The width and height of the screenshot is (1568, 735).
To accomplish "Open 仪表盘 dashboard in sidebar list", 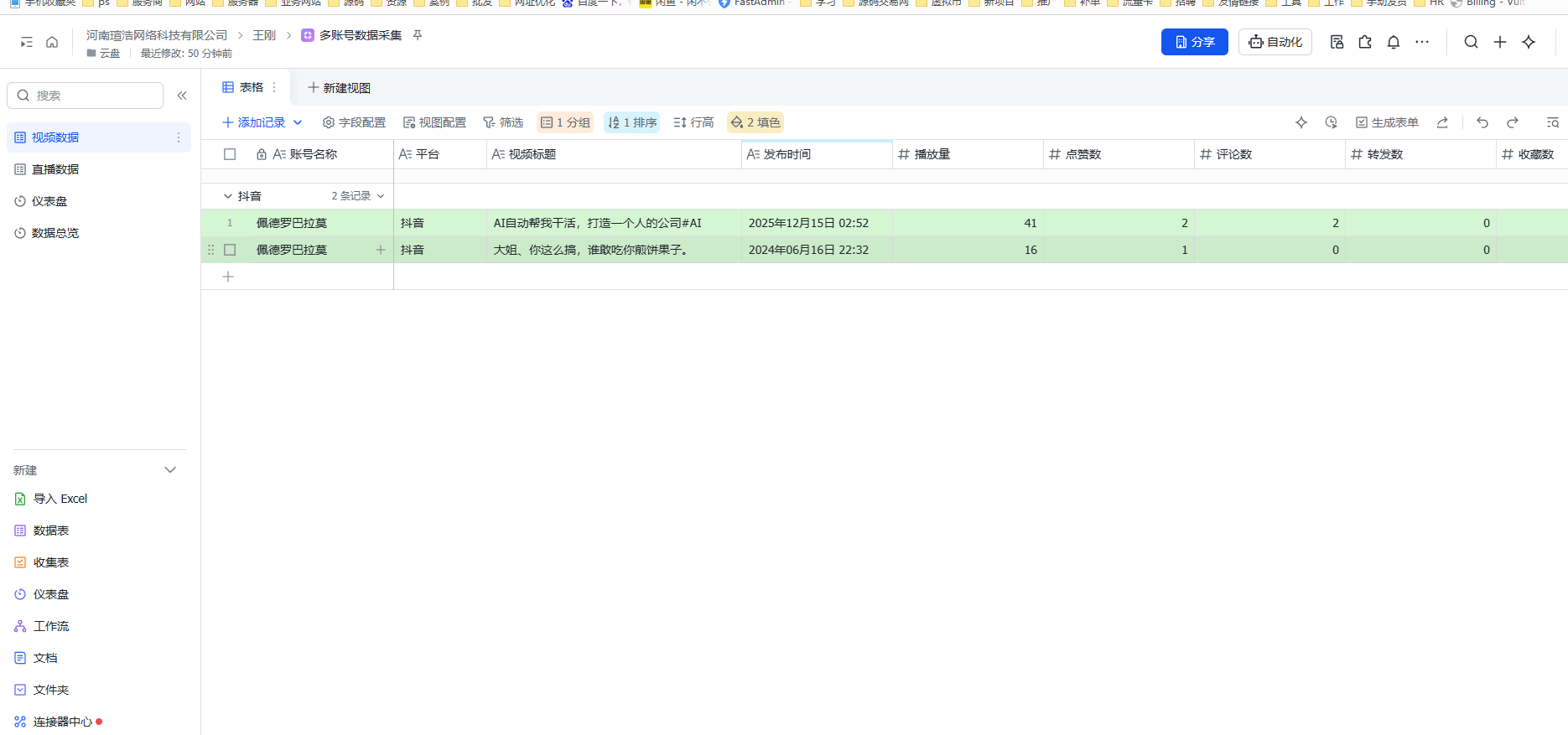I will tap(99, 201).
